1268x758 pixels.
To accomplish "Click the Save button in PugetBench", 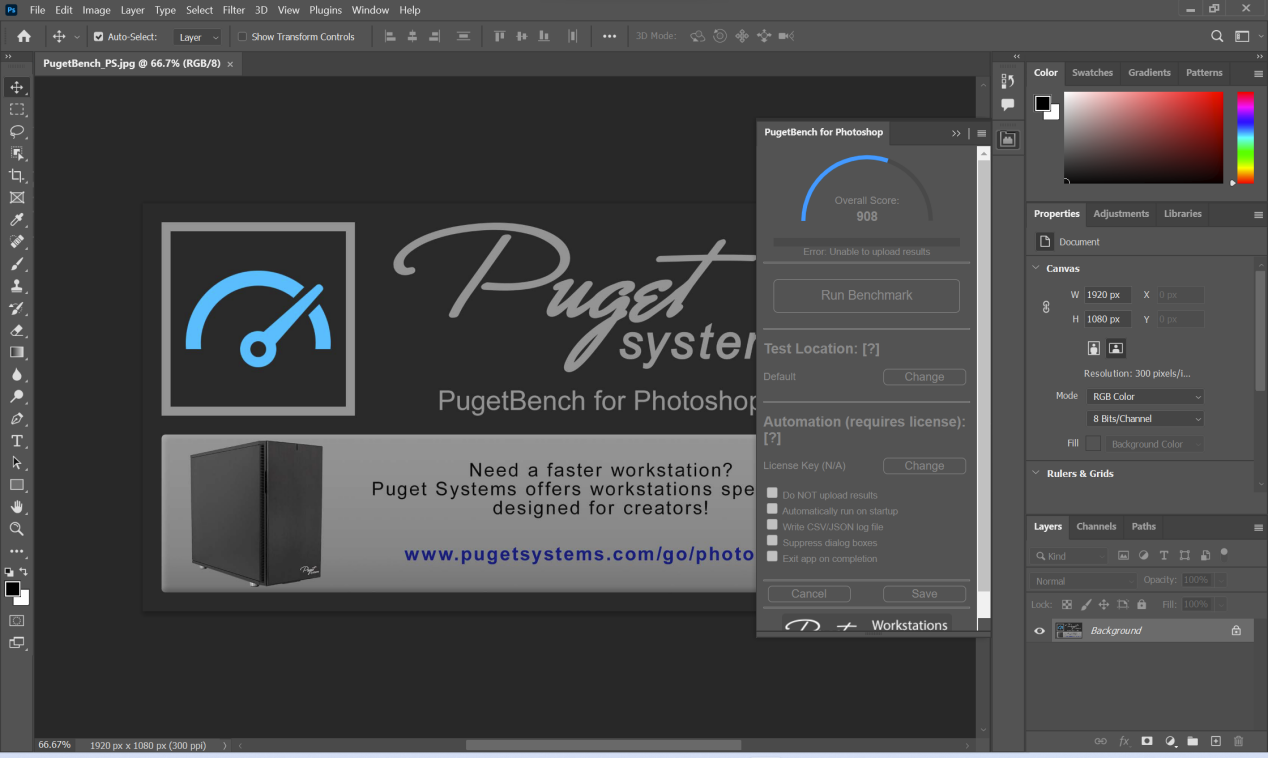I will 924,594.
